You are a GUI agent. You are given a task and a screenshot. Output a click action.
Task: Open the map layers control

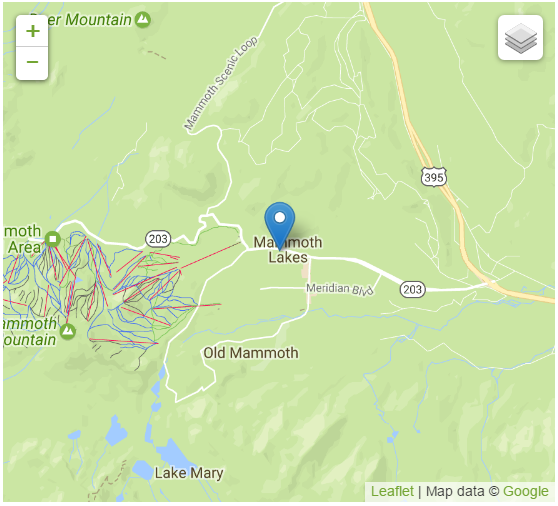(x=520, y=38)
